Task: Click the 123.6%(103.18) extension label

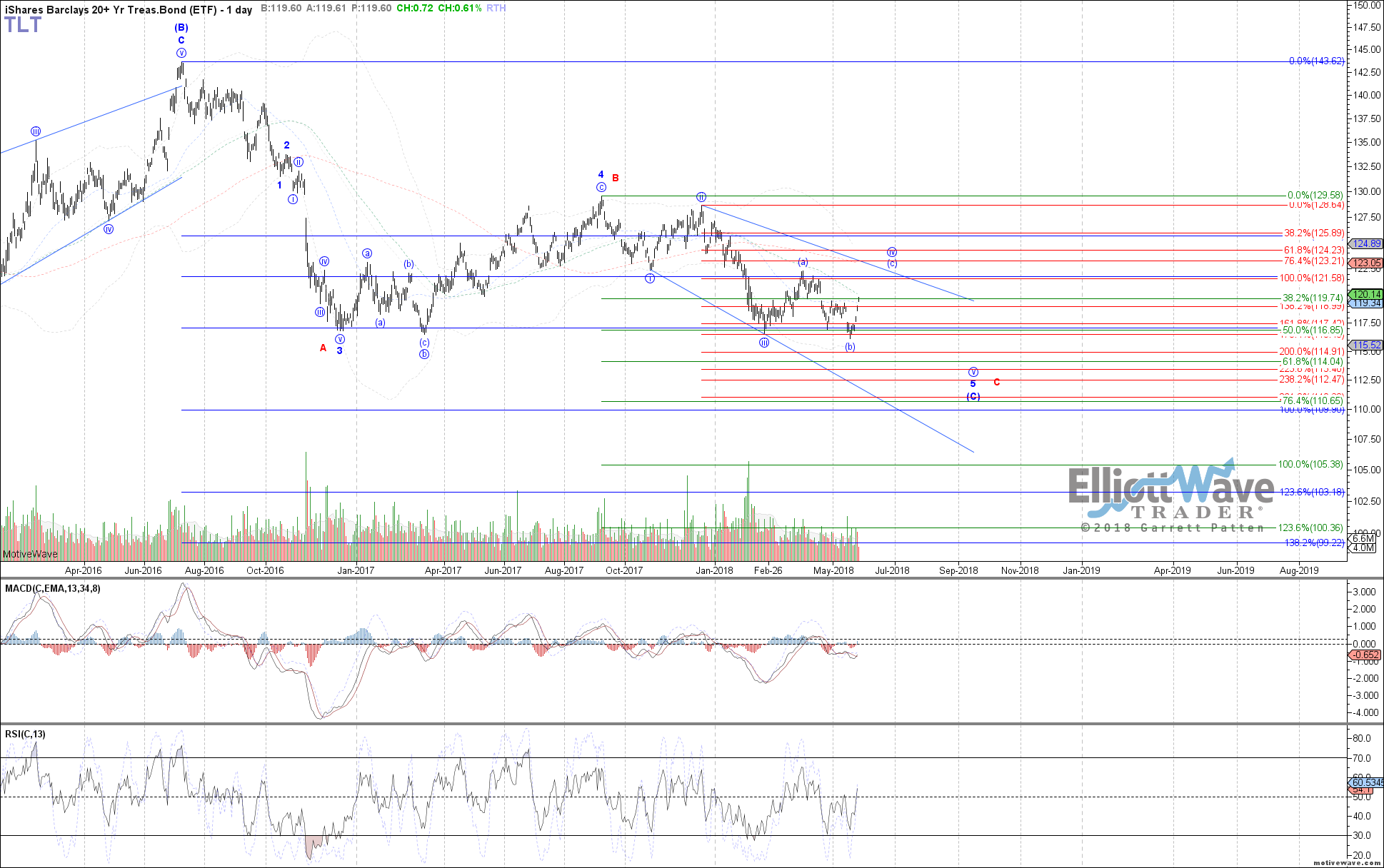Action: 1312,492
